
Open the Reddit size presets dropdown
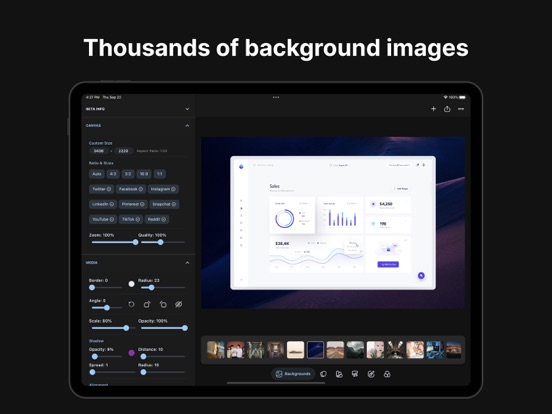[157, 219]
